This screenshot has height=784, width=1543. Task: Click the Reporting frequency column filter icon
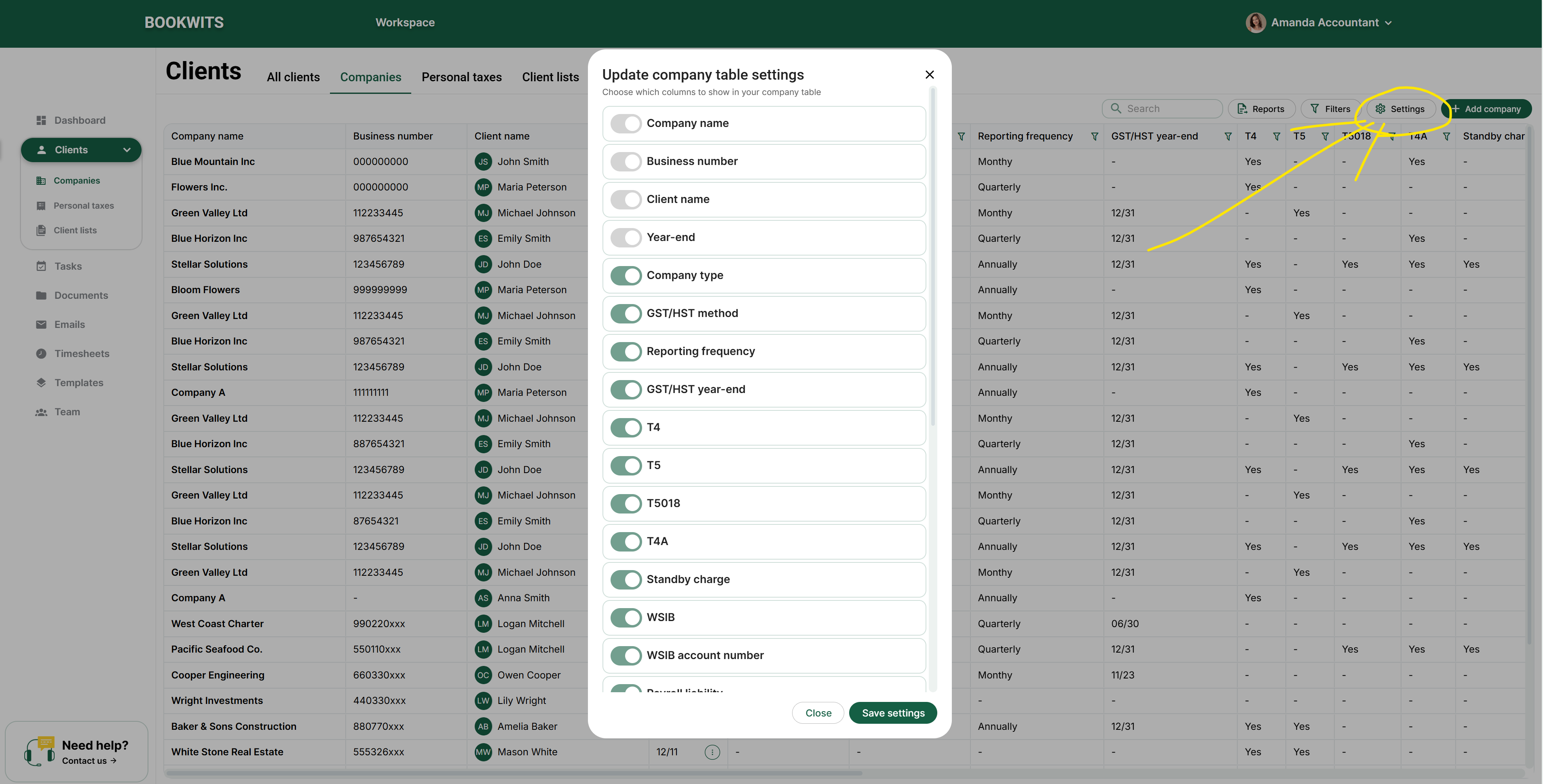pyautogui.click(x=1094, y=137)
